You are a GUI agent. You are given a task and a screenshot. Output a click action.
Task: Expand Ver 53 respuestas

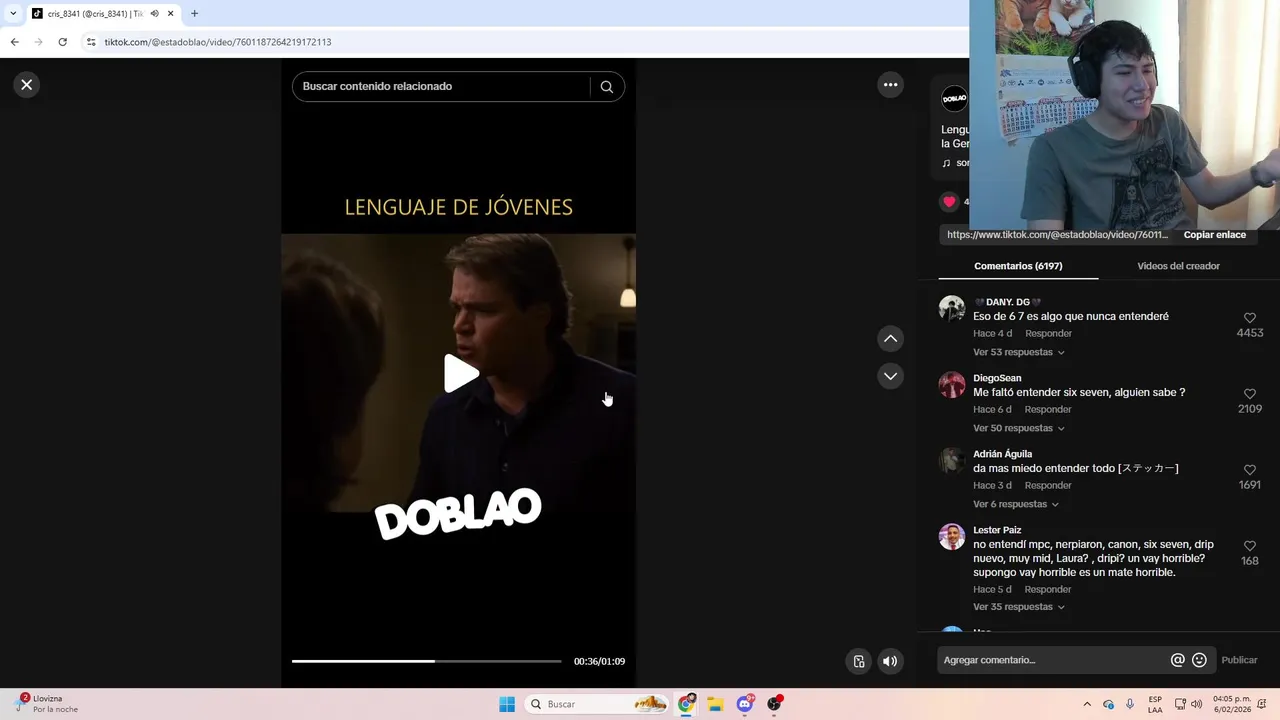pyautogui.click(x=1018, y=352)
